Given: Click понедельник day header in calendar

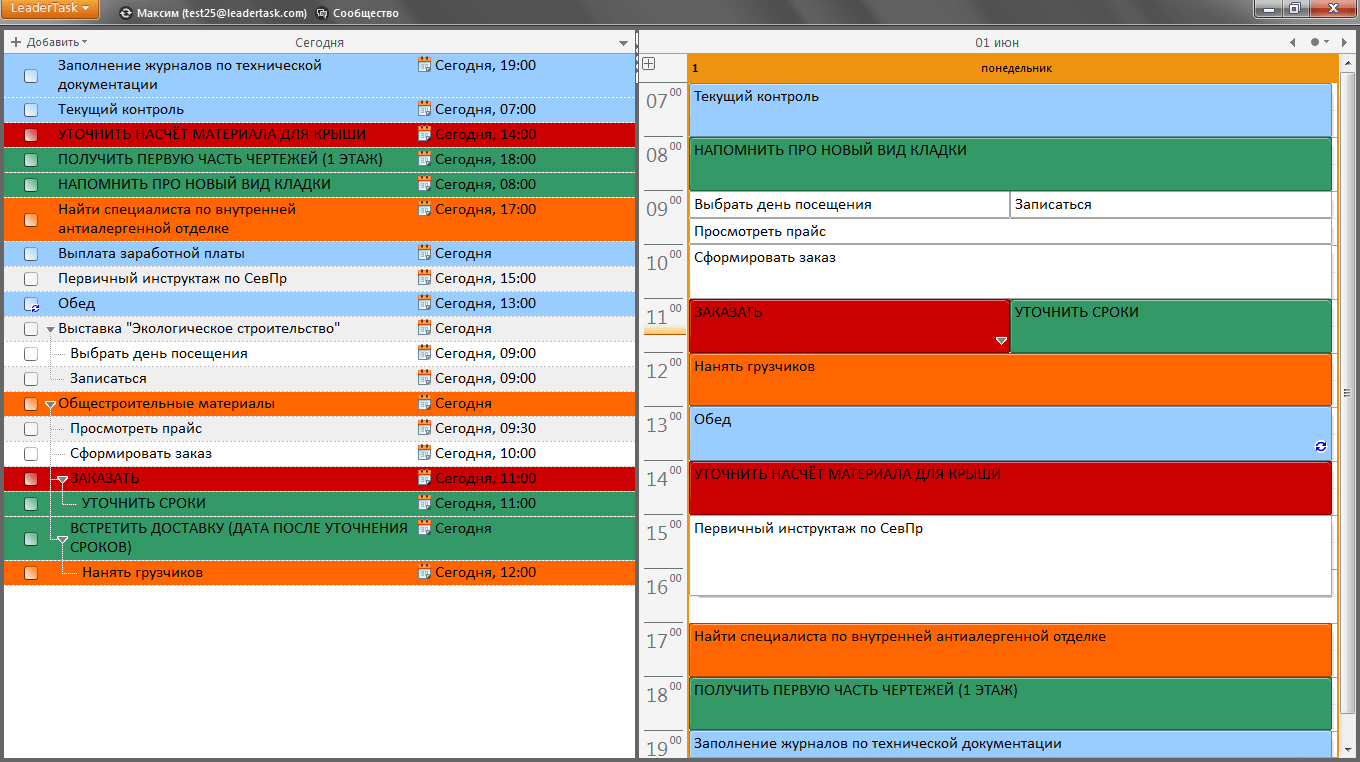Looking at the screenshot, I should click(1016, 68).
